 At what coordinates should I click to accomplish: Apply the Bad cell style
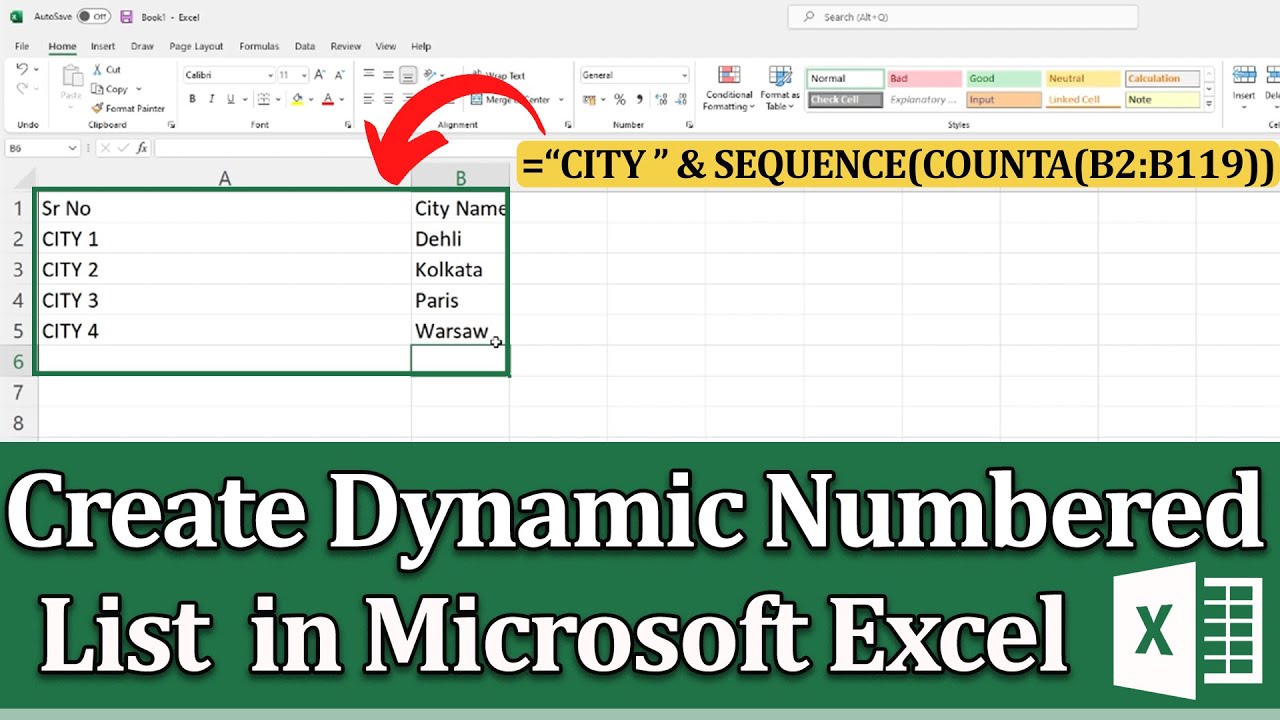pos(924,78)
